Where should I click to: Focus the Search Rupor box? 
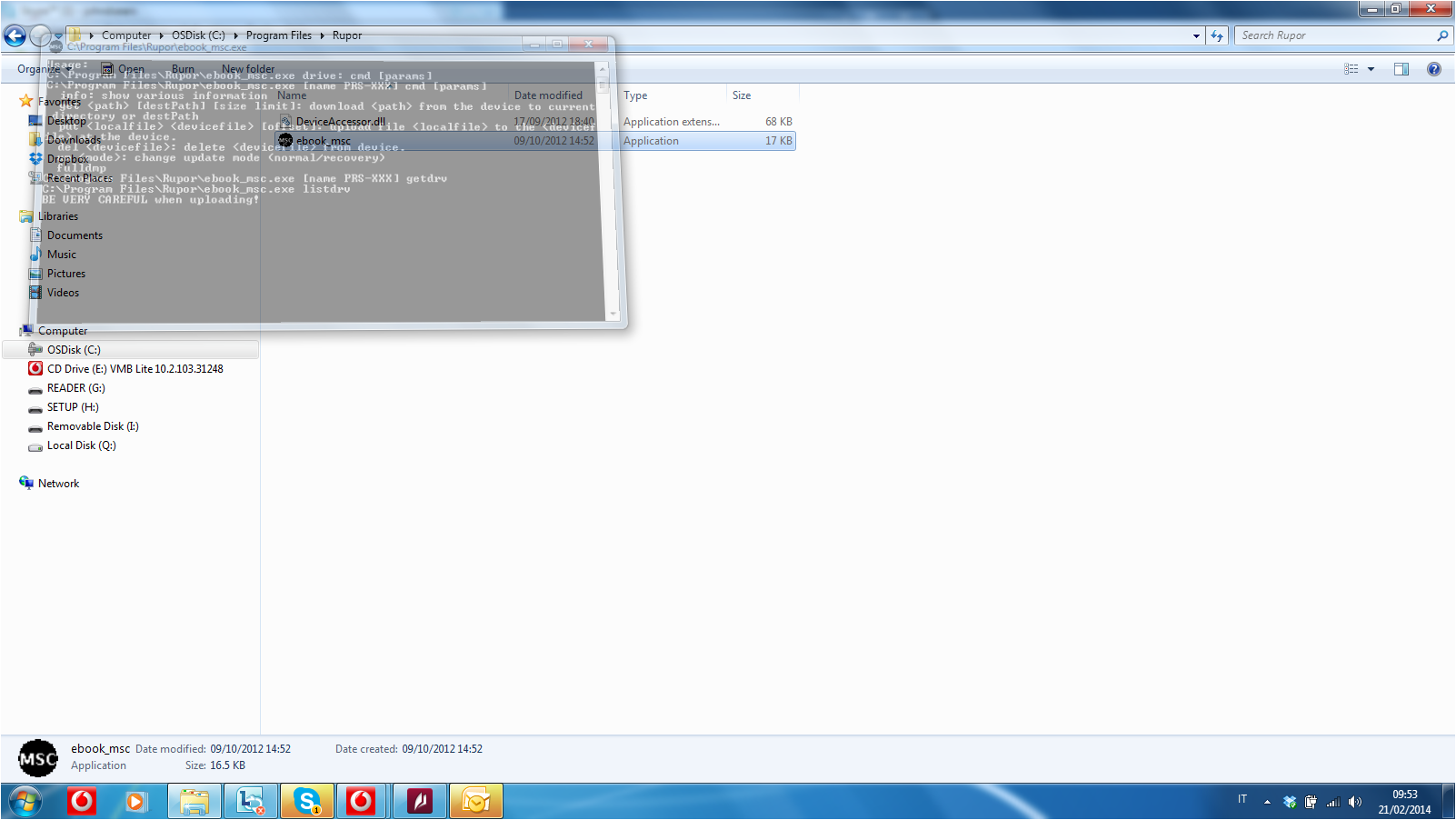coord(1336,35)
